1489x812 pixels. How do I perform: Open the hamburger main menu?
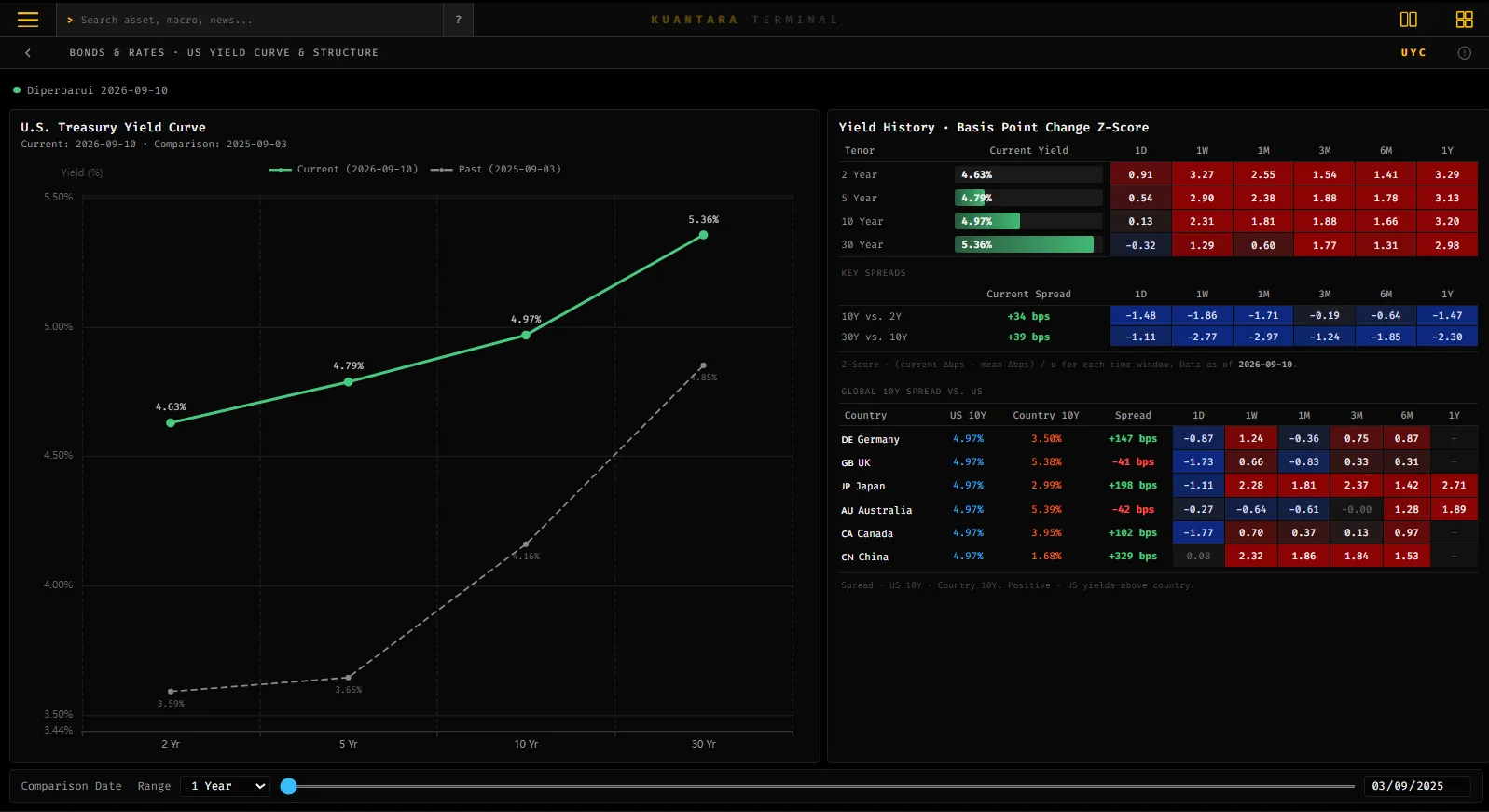[28, 20]
